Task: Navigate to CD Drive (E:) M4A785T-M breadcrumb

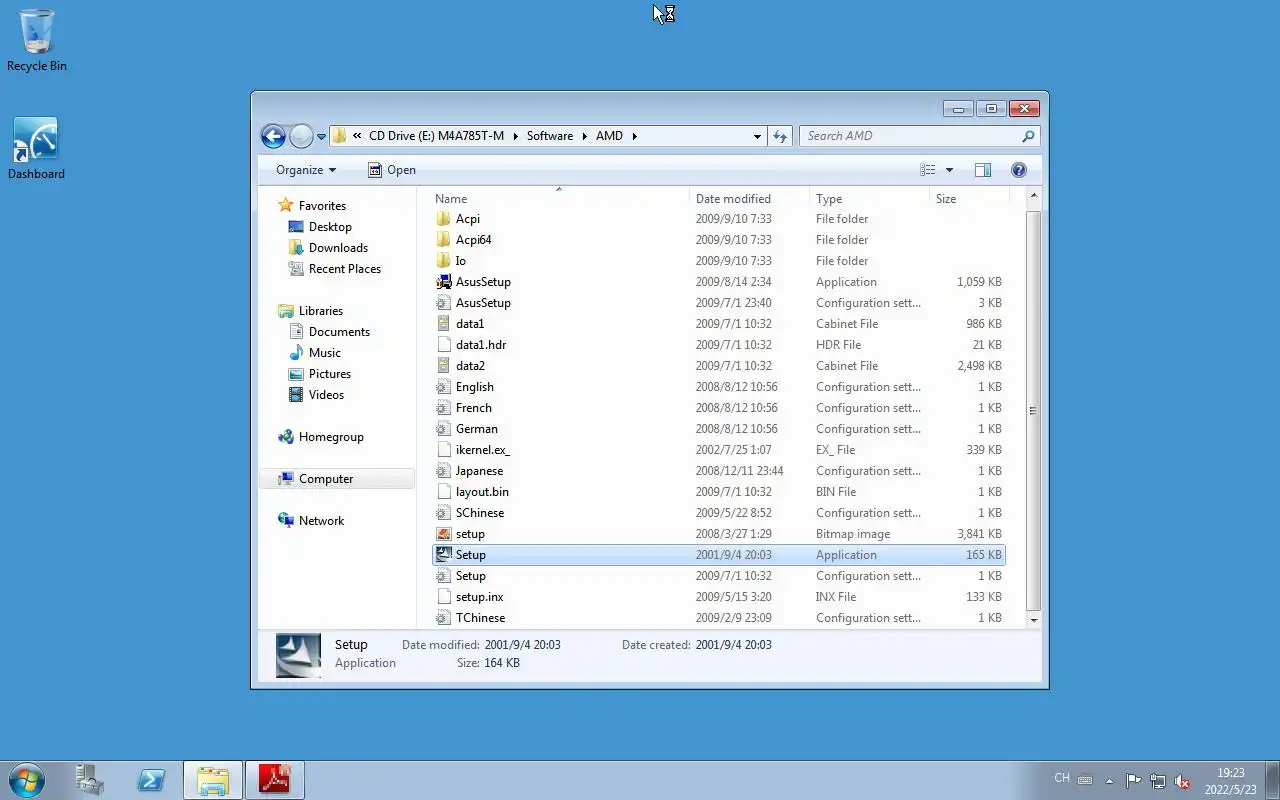Action: (x=436, y=136)
